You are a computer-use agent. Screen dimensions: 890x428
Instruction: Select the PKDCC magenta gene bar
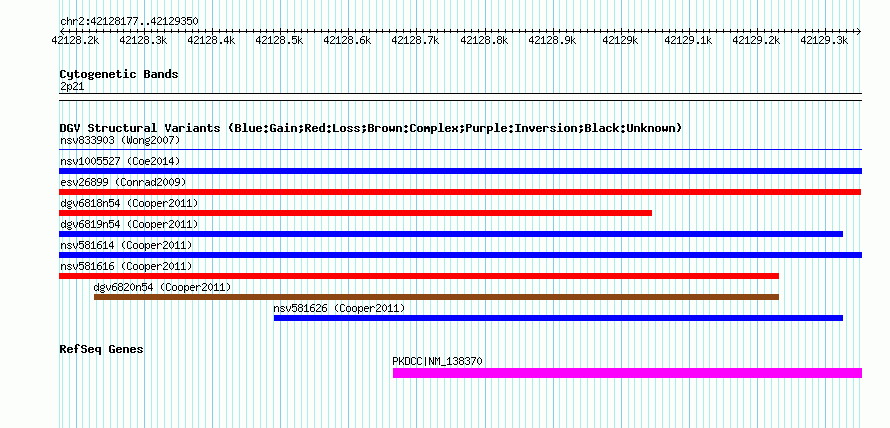pyautogui.click(x=627, y=373)
